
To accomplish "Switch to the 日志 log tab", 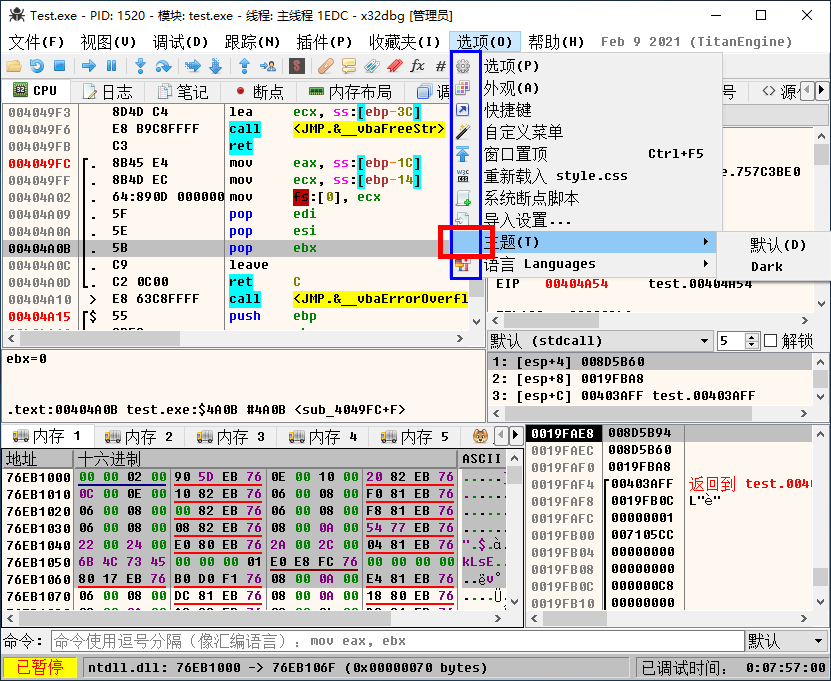I will [108, 92].
